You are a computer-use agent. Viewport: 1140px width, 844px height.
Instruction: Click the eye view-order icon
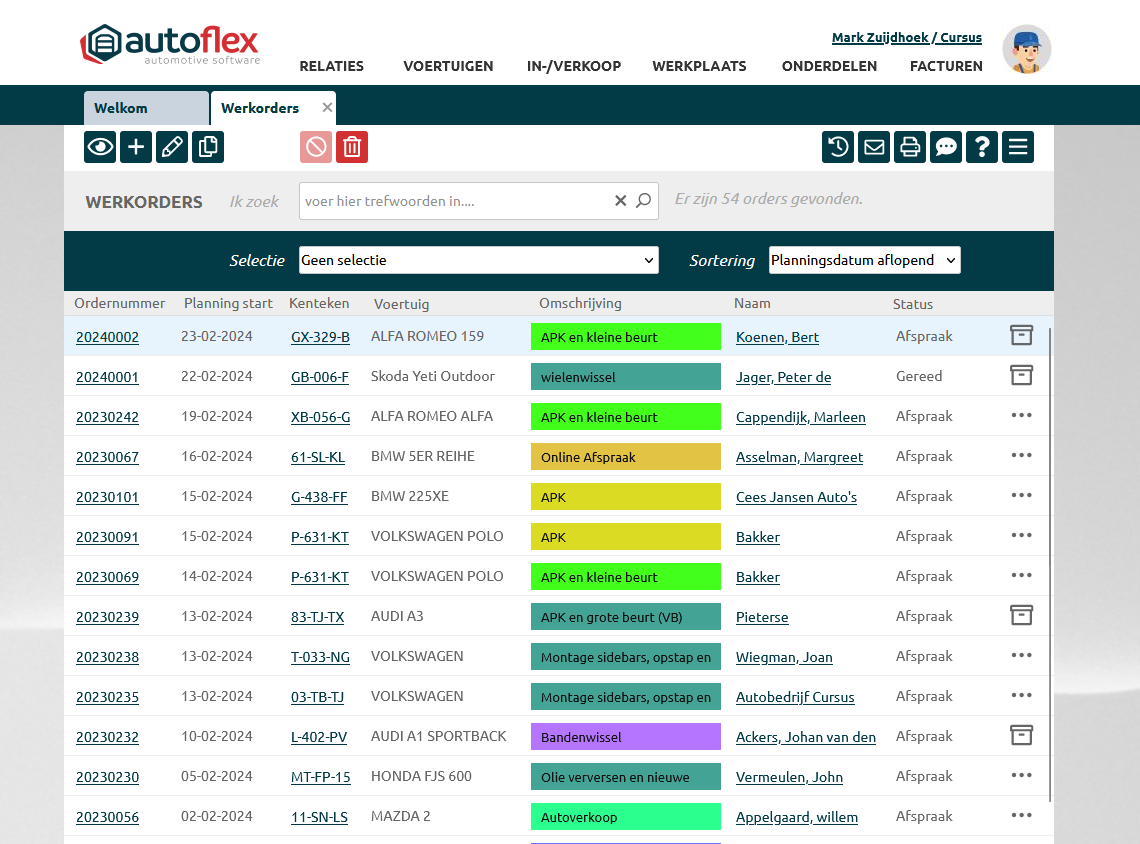tap(100, 147)
